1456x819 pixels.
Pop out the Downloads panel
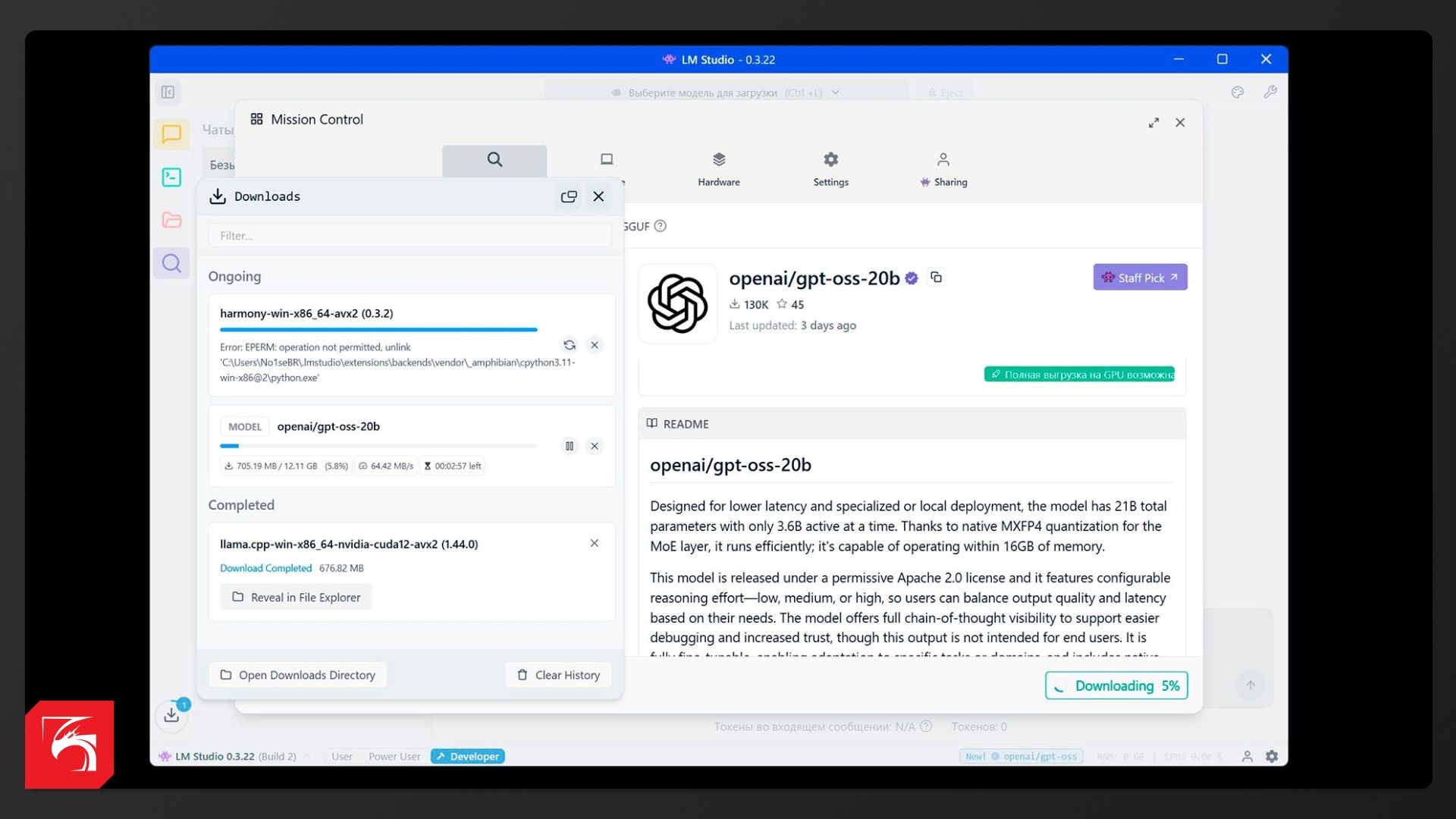[569, 196]
